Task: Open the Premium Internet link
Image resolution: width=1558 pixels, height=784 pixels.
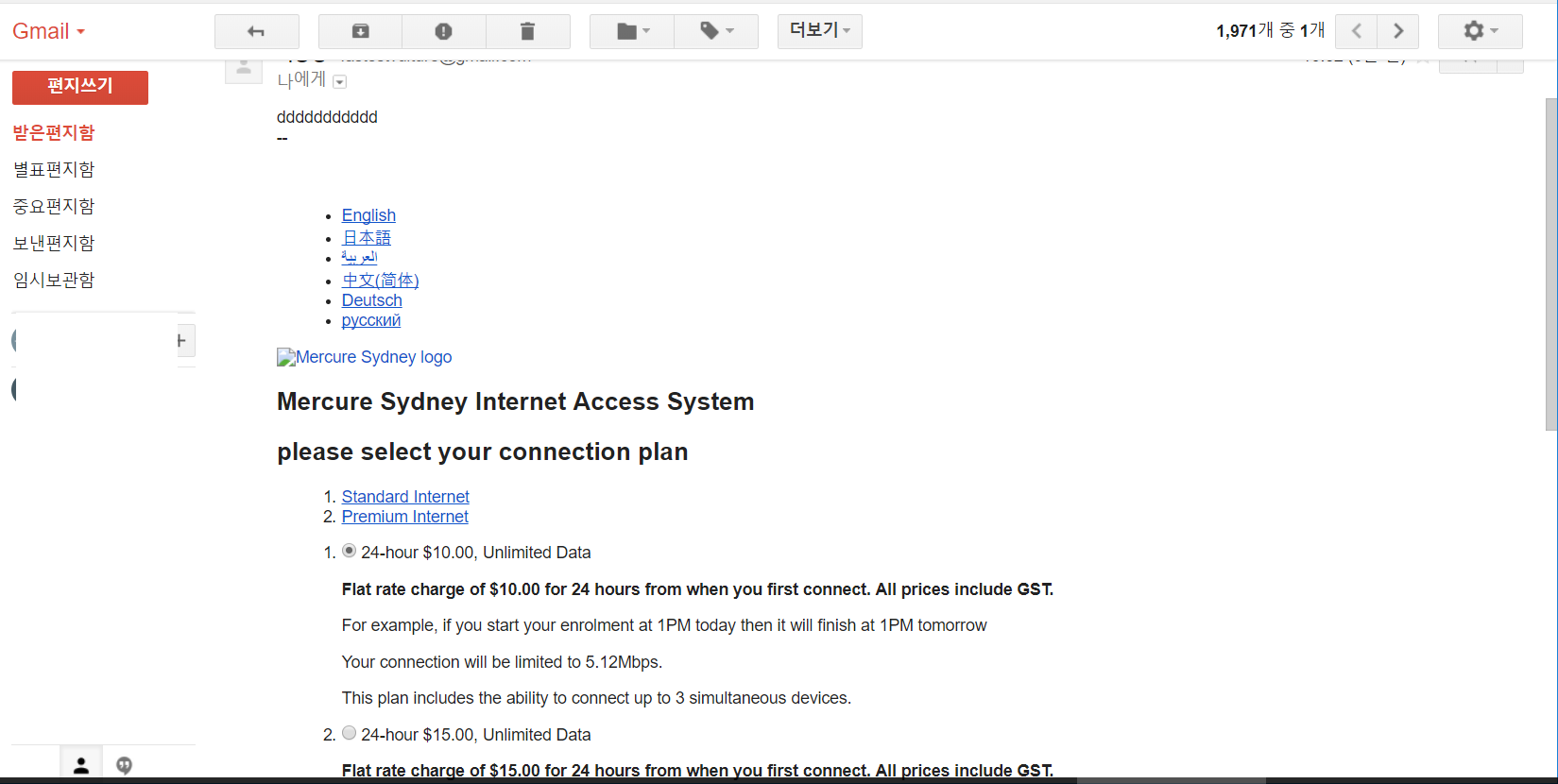Action: click(x=405, y=517)
